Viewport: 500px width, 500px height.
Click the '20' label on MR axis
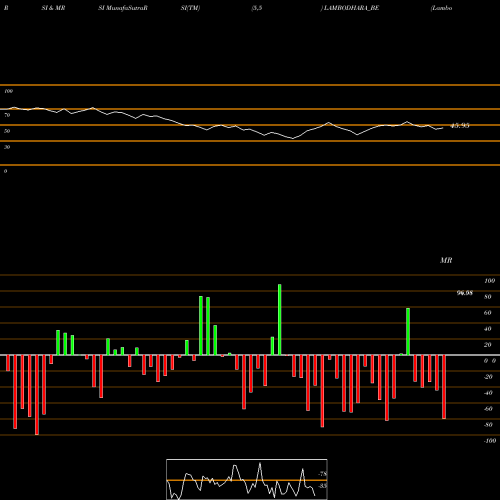[x=488, y=345]
